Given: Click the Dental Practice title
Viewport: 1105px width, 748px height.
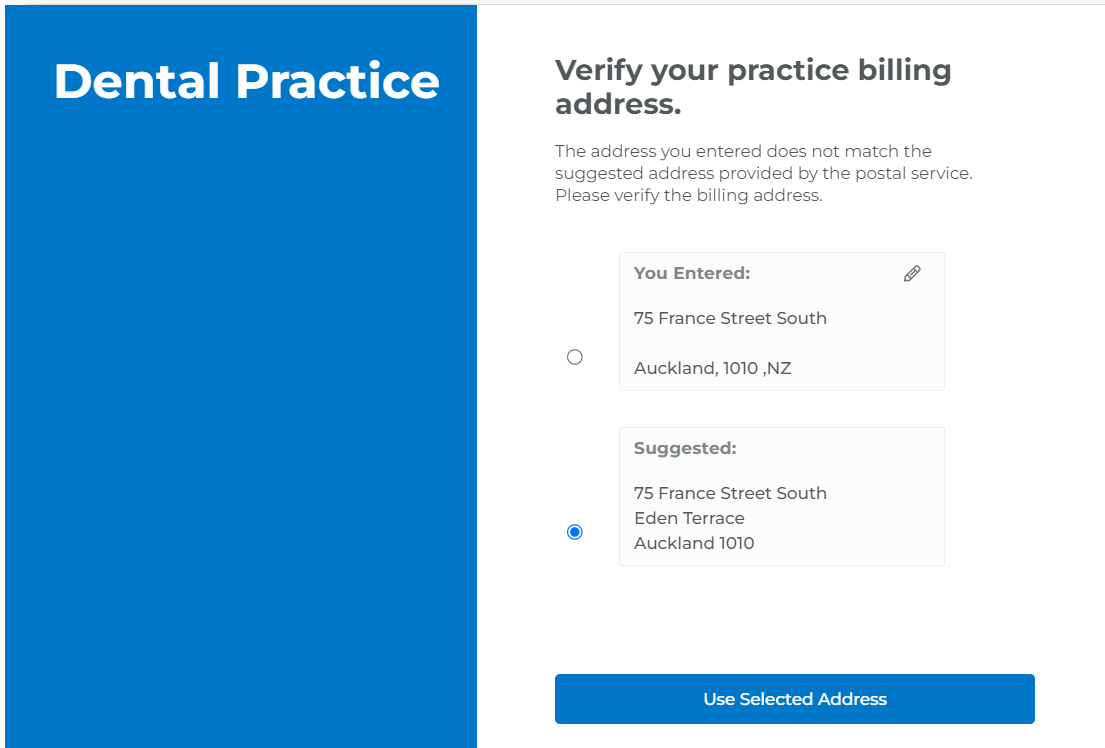Looking at the screenshot, I should click(x=247, y=81).
